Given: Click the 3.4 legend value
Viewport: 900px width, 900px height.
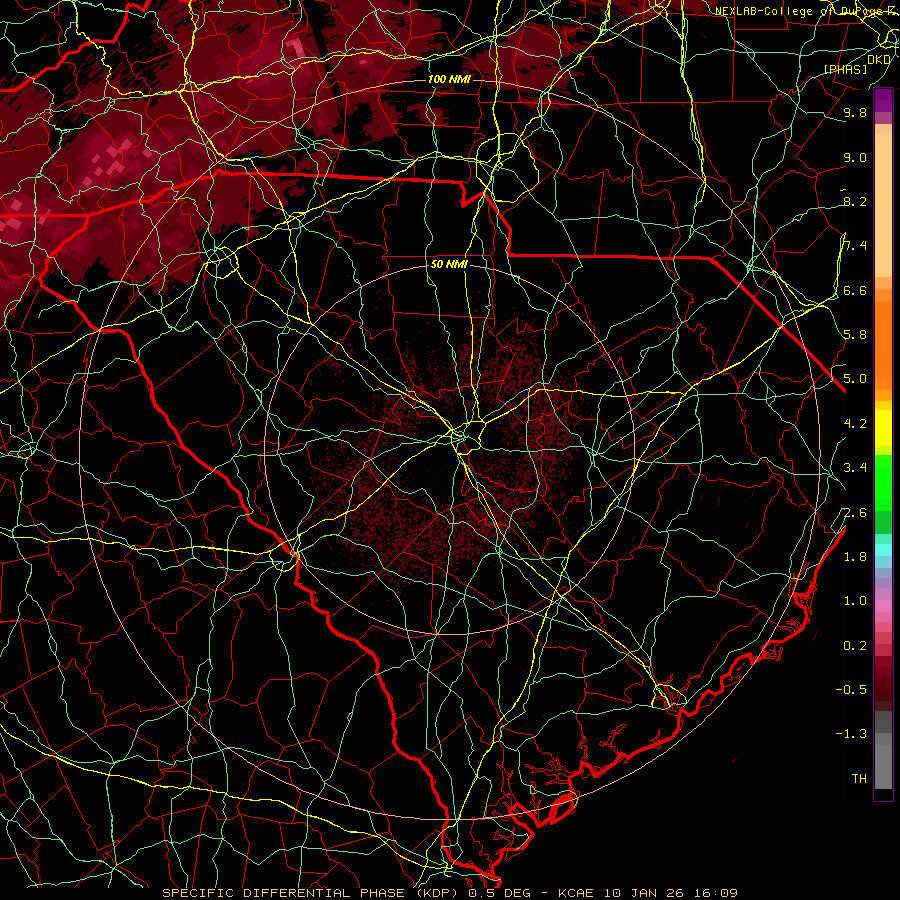Looking at the screenshot, I should 855,468.
